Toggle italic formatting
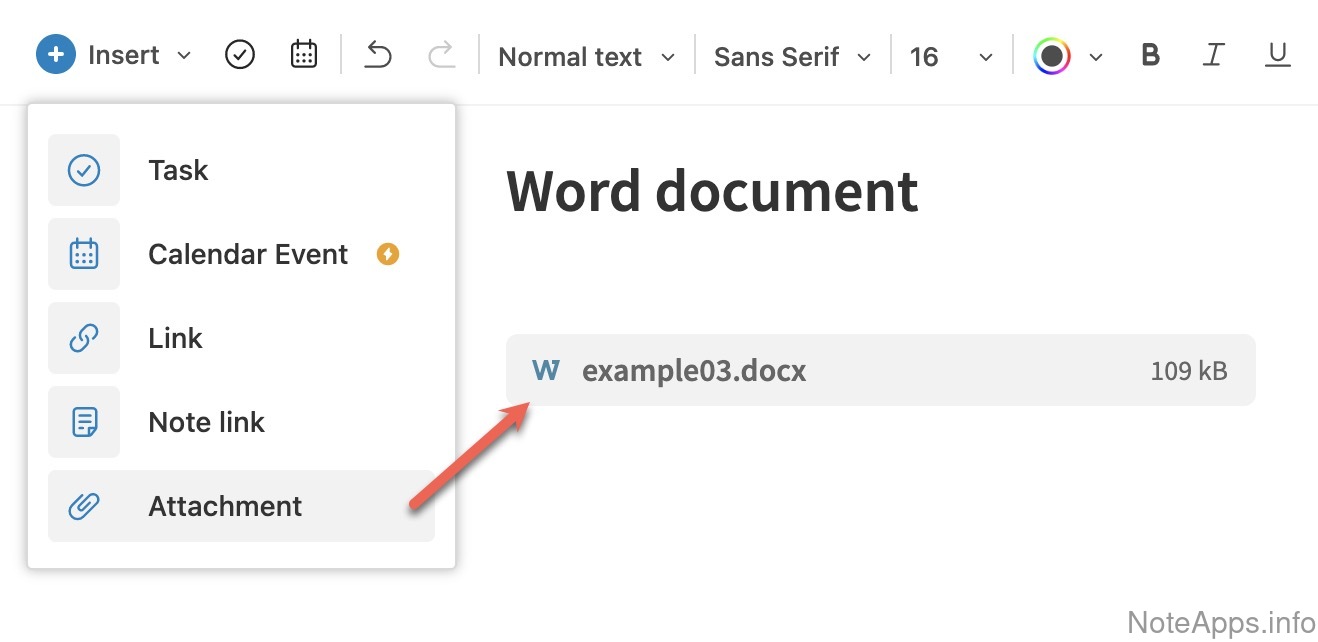 pos(1213,55)
